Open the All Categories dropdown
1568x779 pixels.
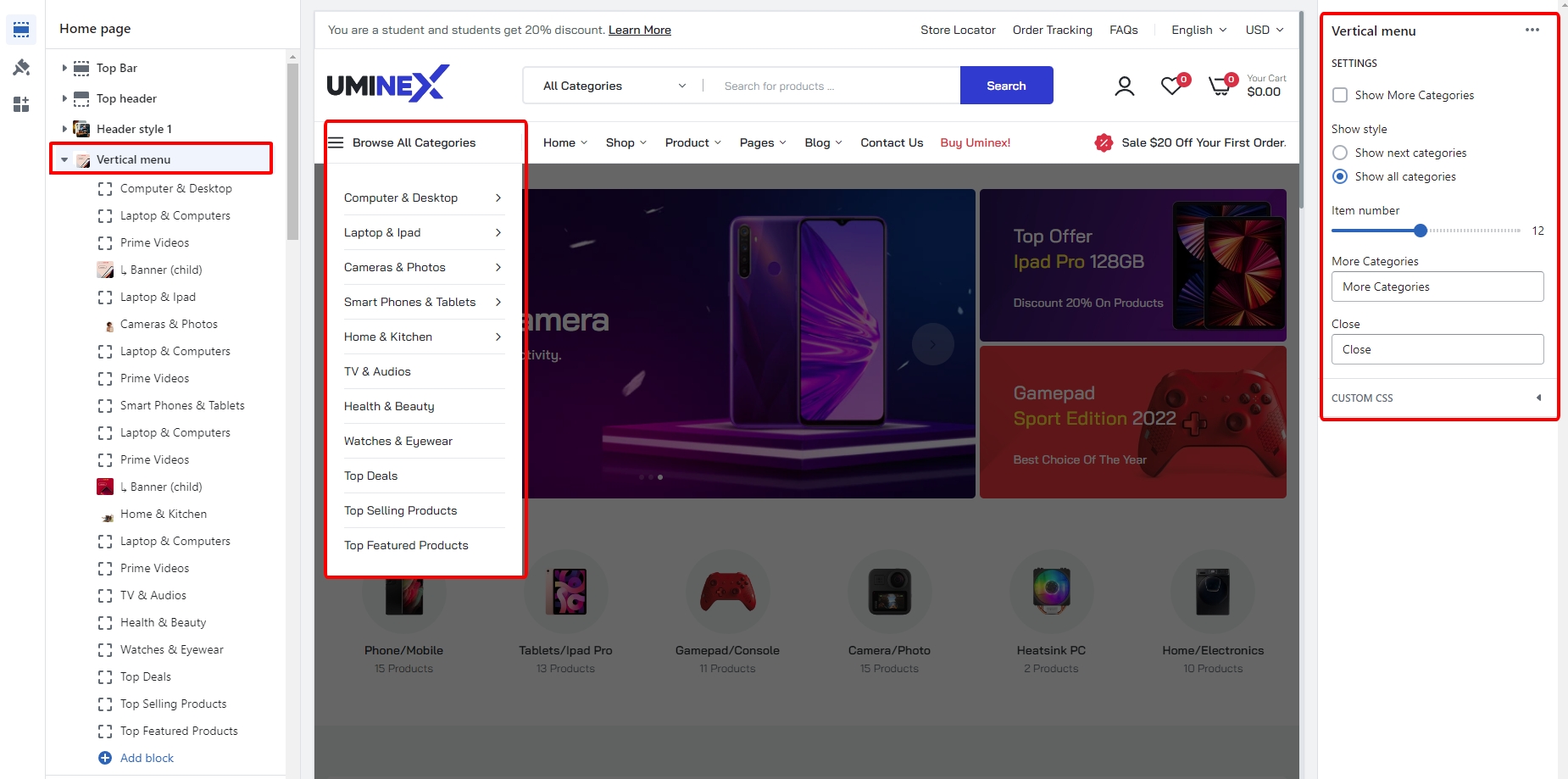(x=614, y=86)
